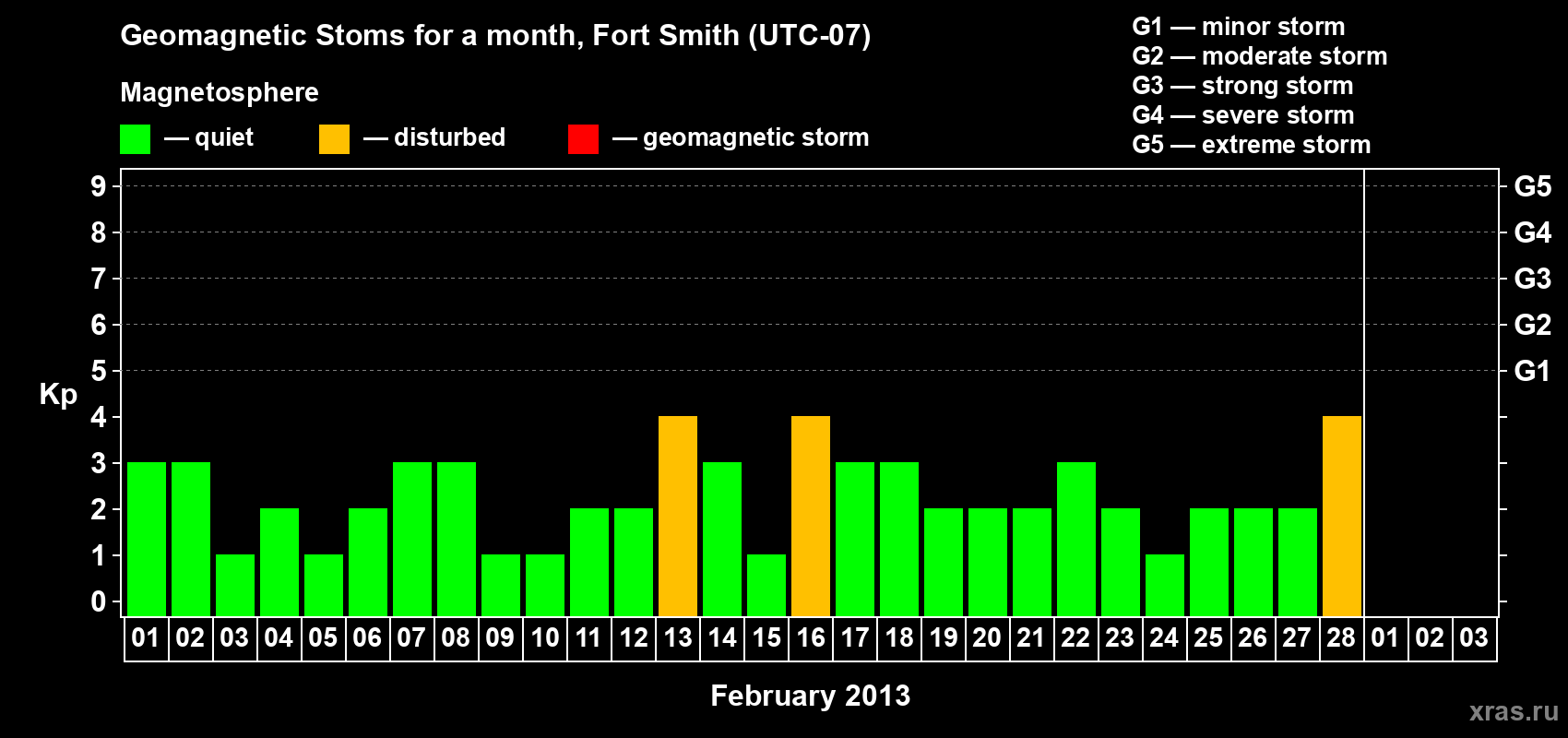Click the date label 20 on the x-axis
This screenshot has height=738, width=1568.
[987, 638]
